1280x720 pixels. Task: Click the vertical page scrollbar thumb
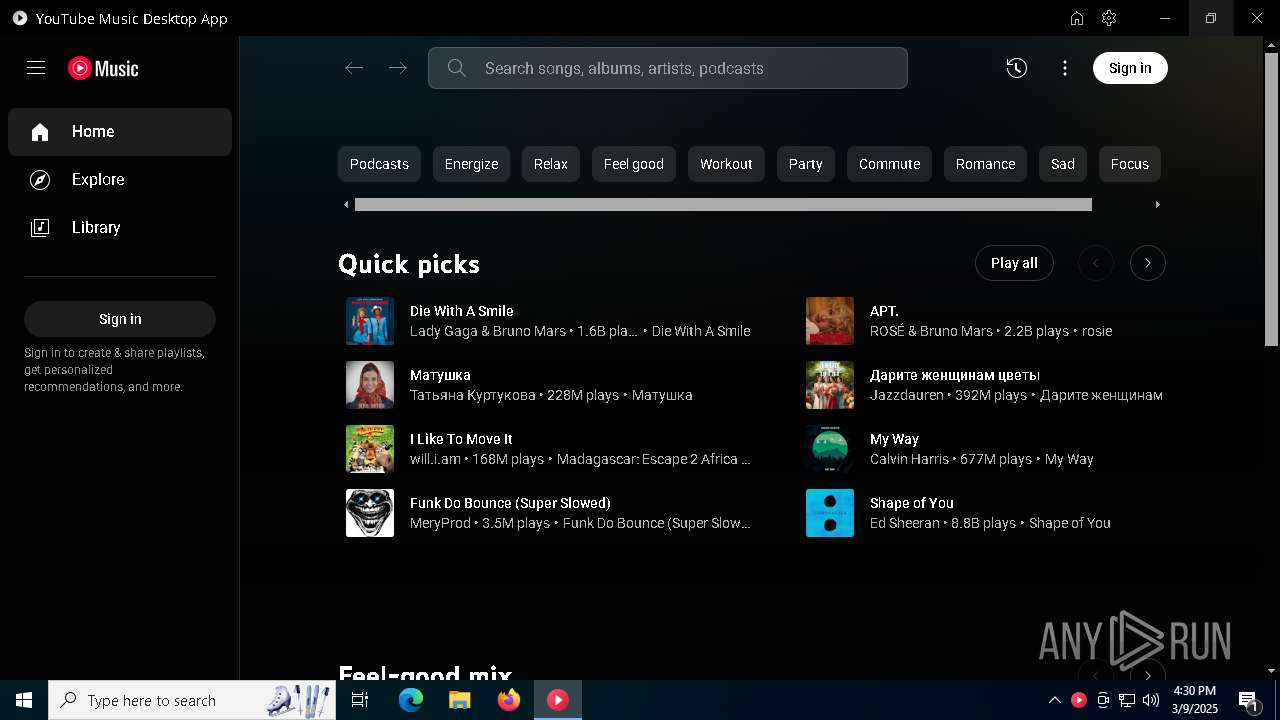(x=1272, y=200)
